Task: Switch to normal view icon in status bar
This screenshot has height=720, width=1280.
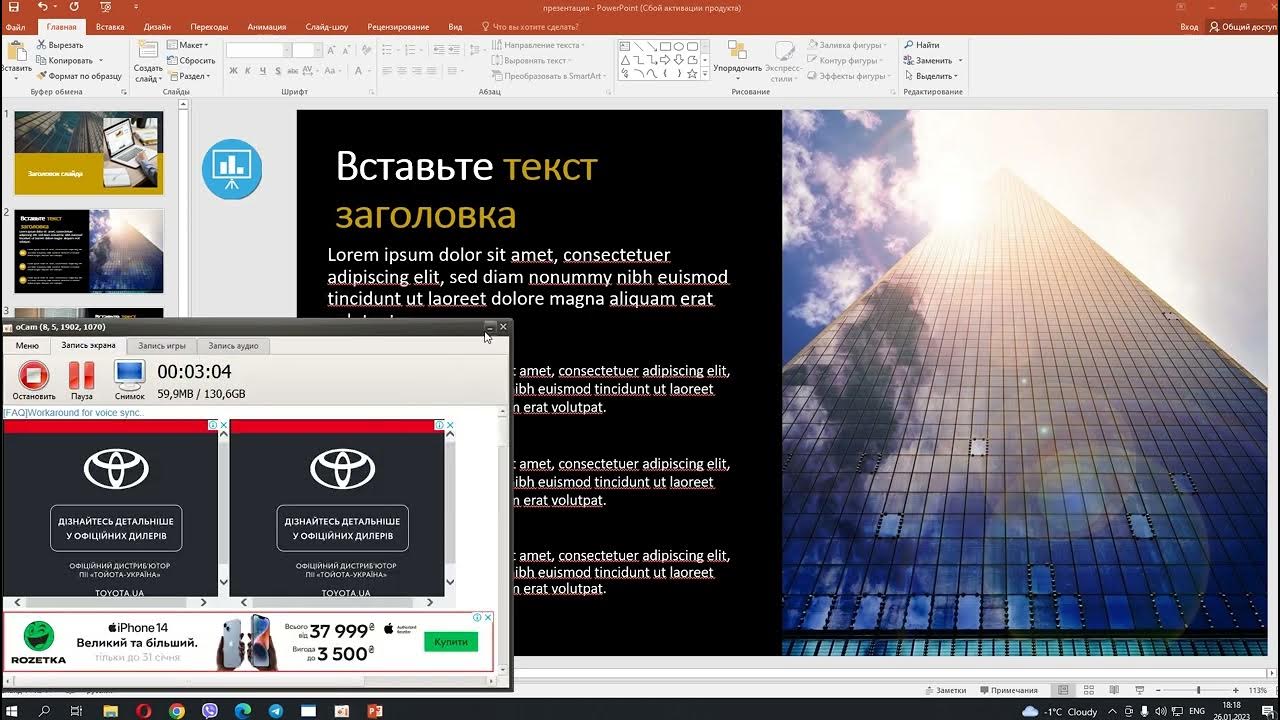Action: (1063, 690)
